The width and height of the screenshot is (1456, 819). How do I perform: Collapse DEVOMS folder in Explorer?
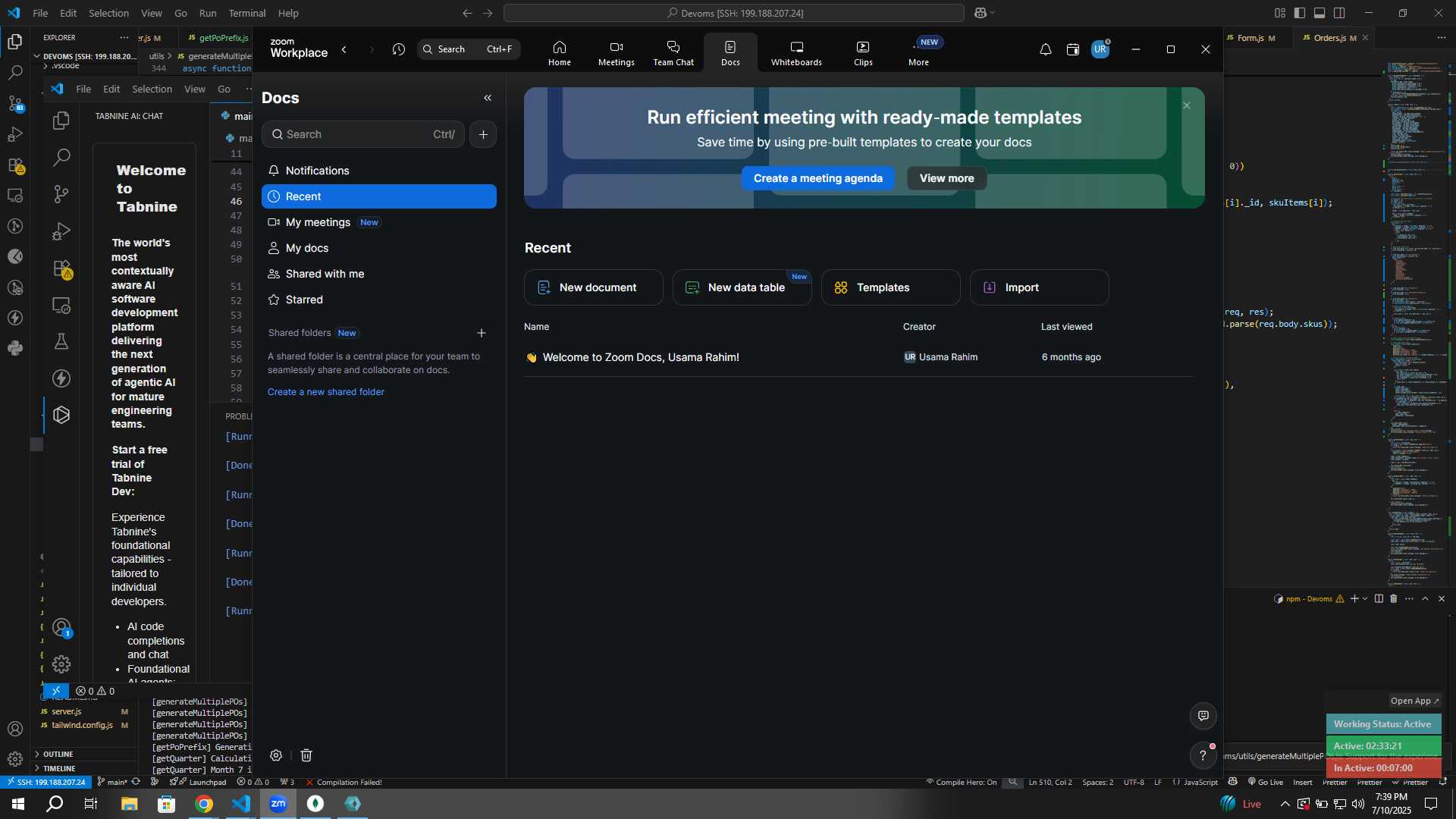tap(85, 56)
